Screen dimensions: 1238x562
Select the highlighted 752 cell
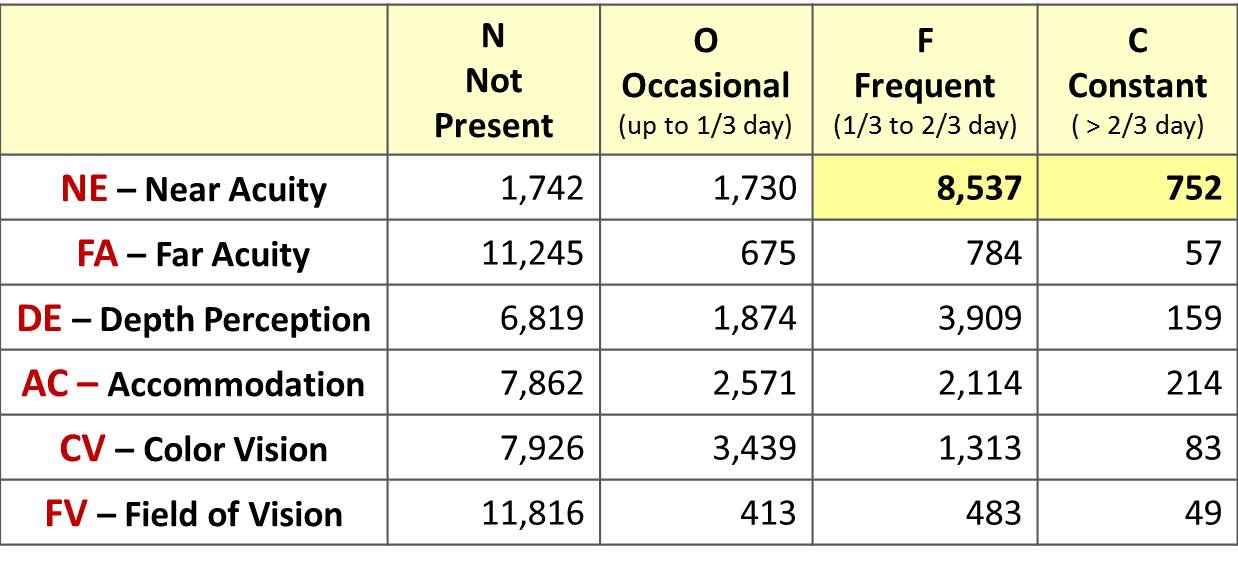coord(1137,188)
